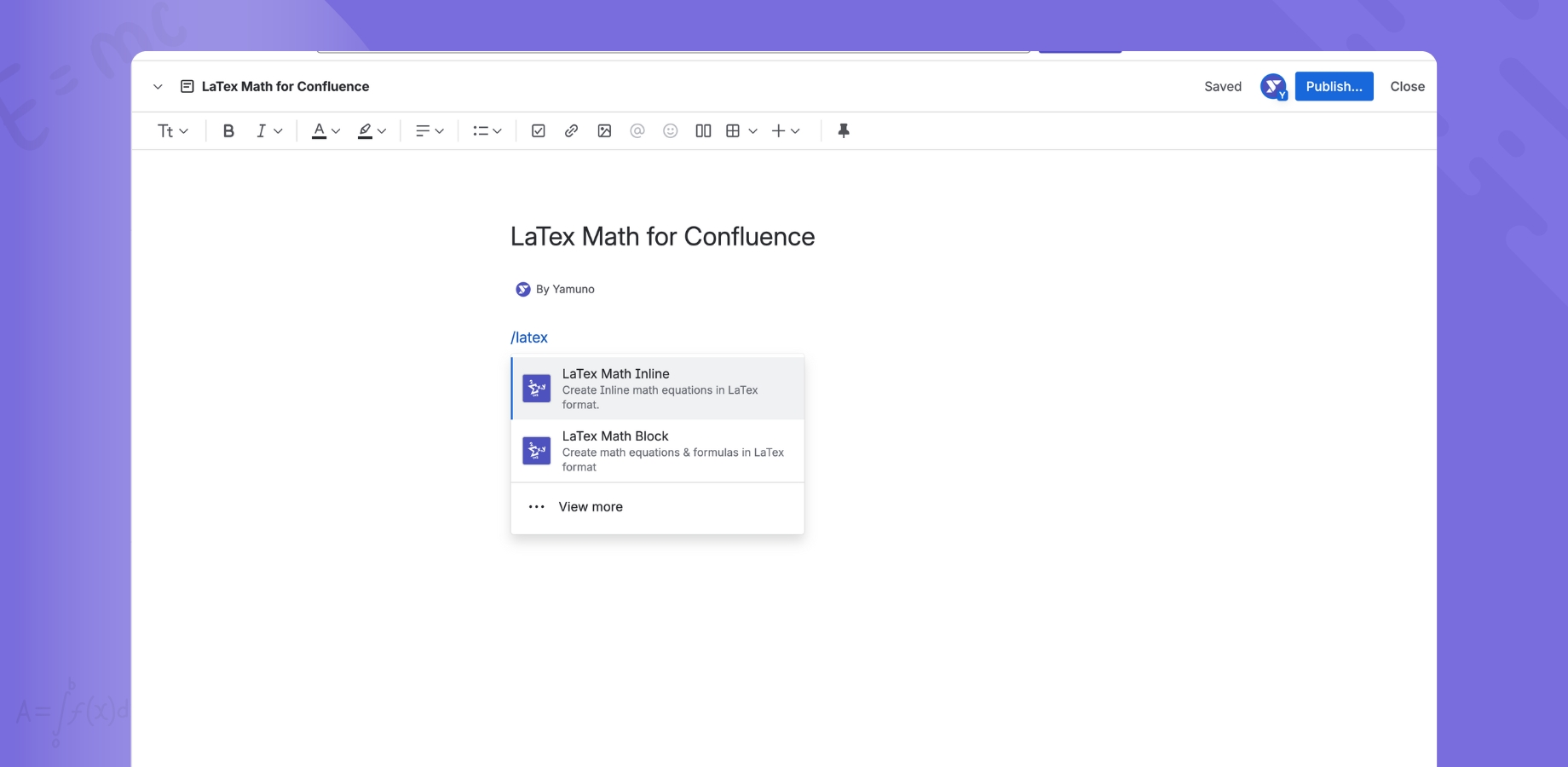This screenshot has height=767, width=1568.
Task: Click the pin toolbar icon
Action: tap(844, 131)
